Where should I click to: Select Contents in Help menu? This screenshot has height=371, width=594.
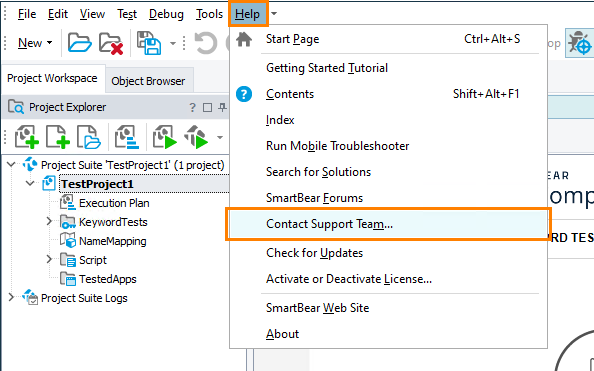(x=388, y=94)
